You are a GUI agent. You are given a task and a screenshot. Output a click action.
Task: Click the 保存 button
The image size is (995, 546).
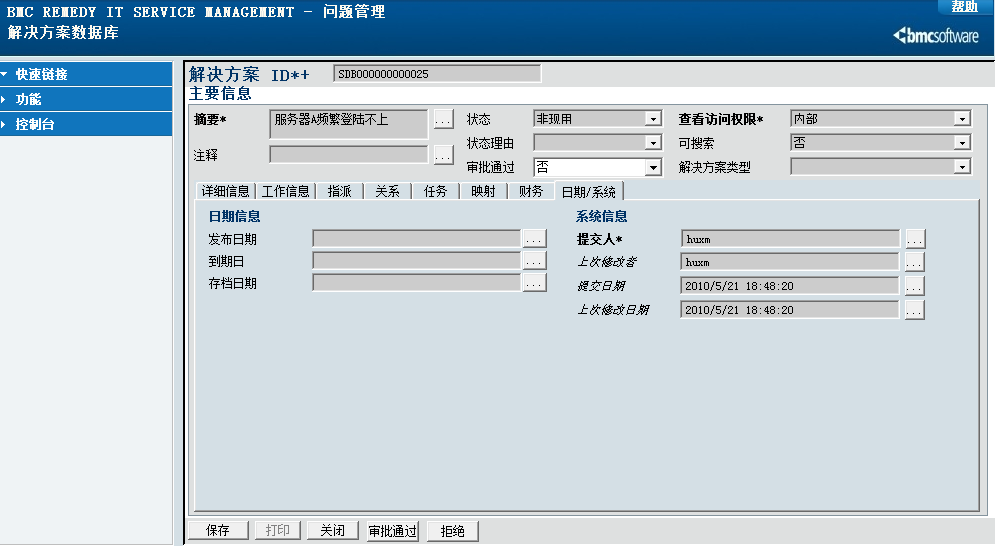click(218, 530)
